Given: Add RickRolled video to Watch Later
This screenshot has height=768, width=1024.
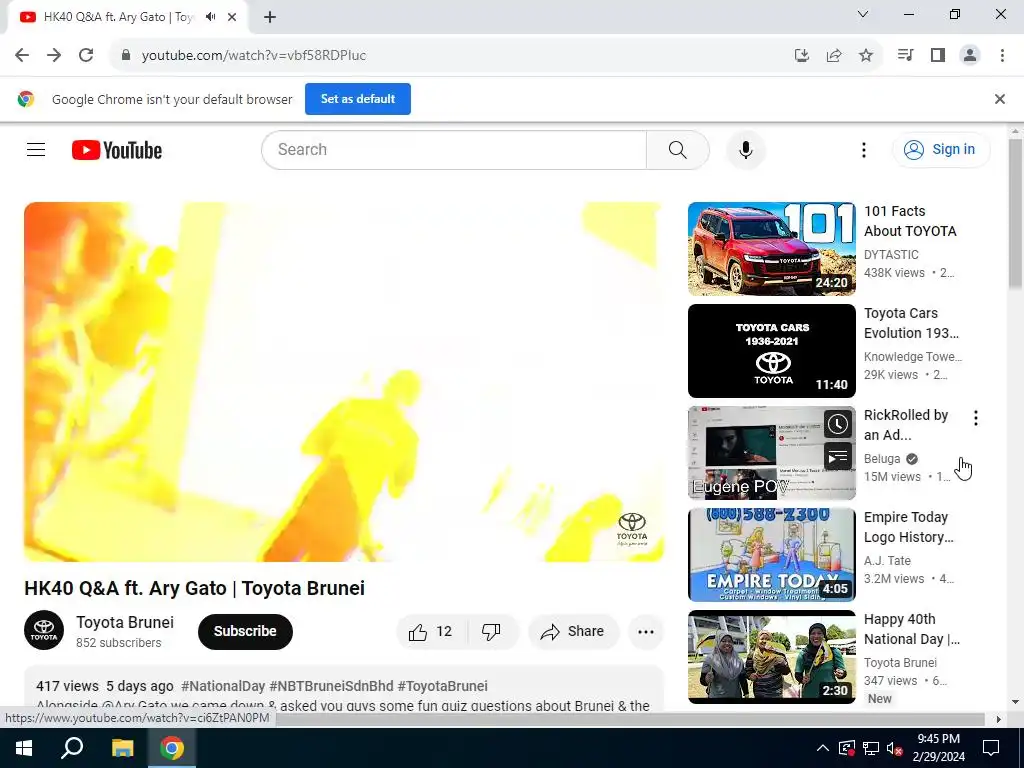Looking at the screenshot, I should 837,424.
